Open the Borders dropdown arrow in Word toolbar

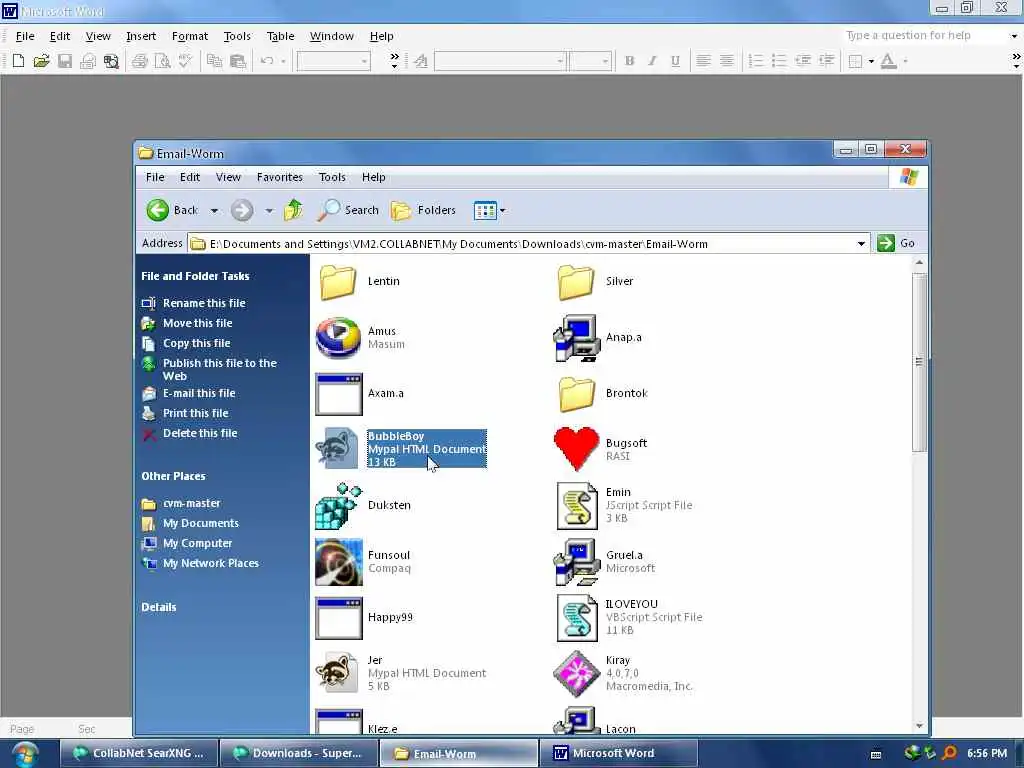(871, 61)
